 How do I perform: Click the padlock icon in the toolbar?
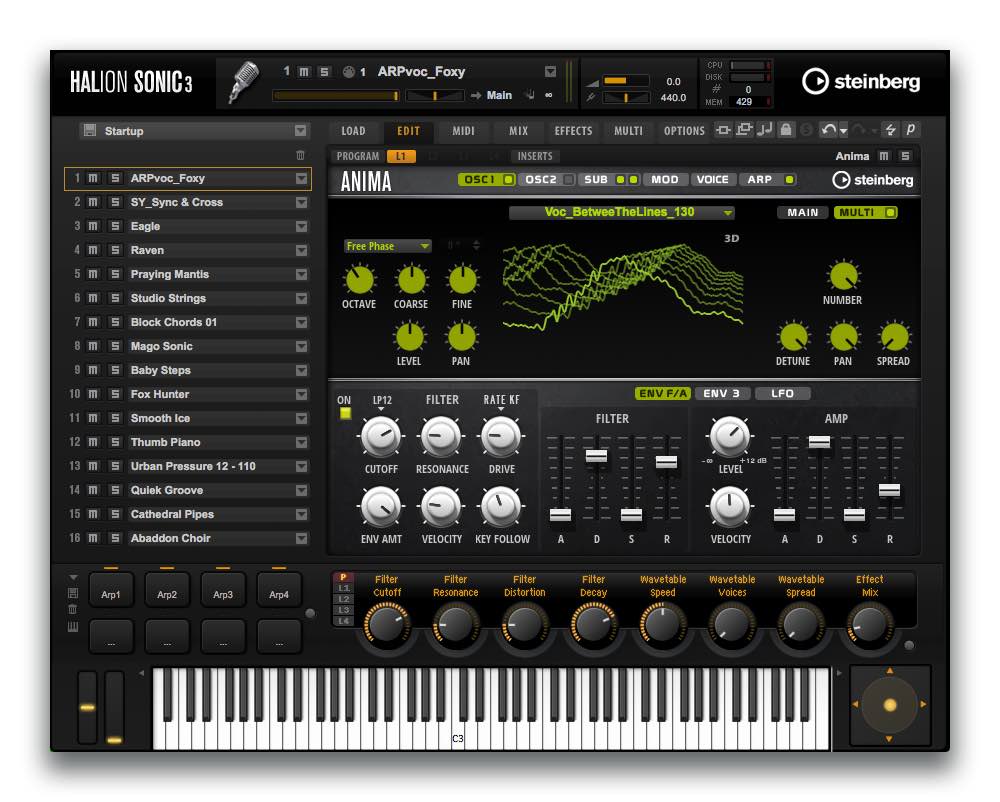click(786, 130)
